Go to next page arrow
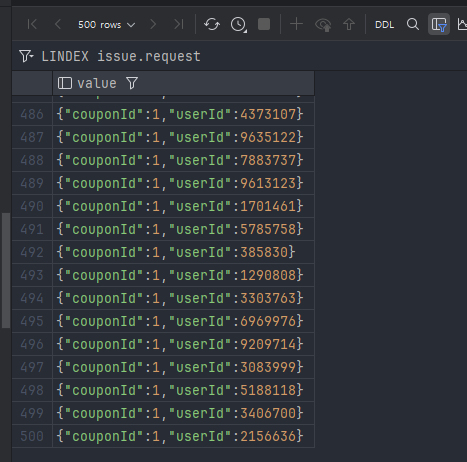 tap(153, 24)
